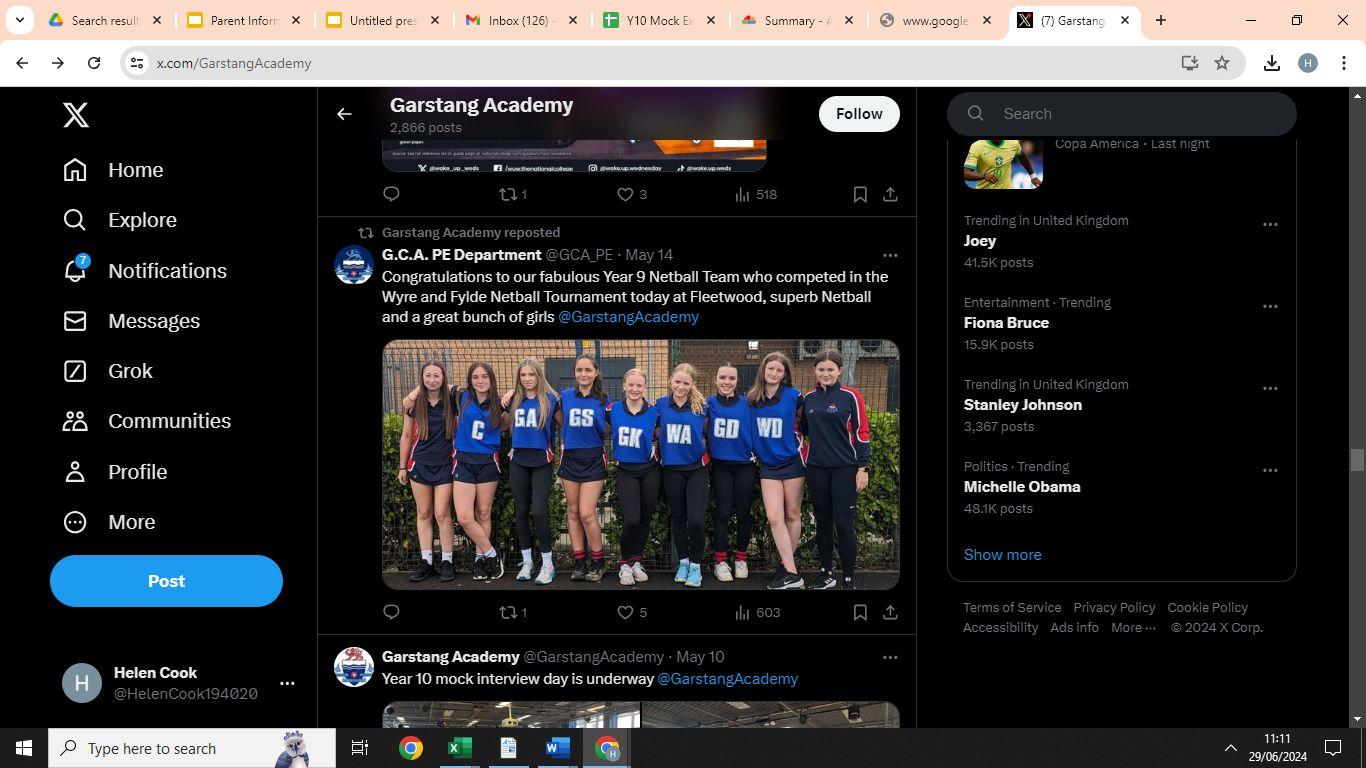
Task: Go back using the arrow beside Garstang Academy
Action: coord(344,114)
